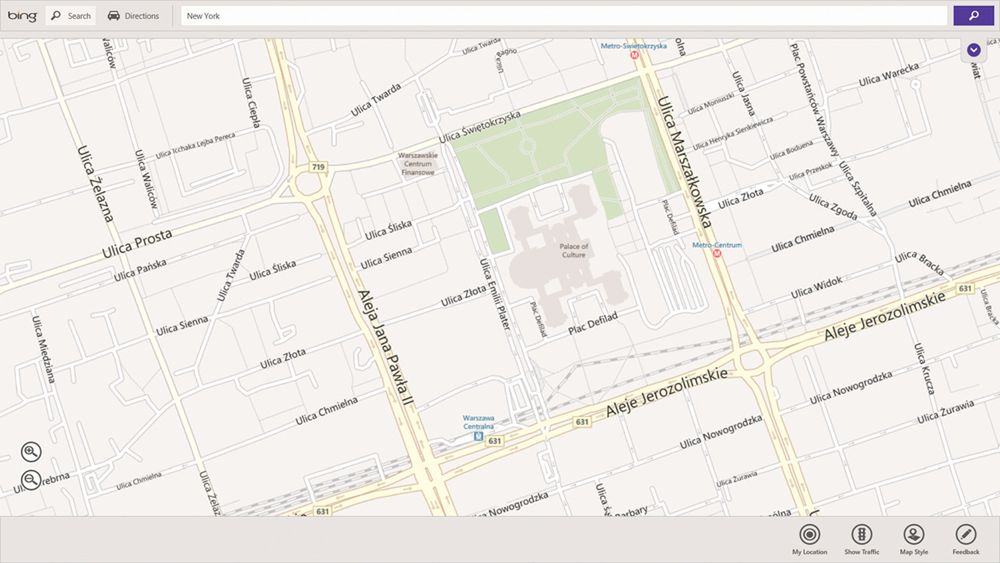Click the Ulica Miedziana label
1000x563 pixels.
coord(44,349)
